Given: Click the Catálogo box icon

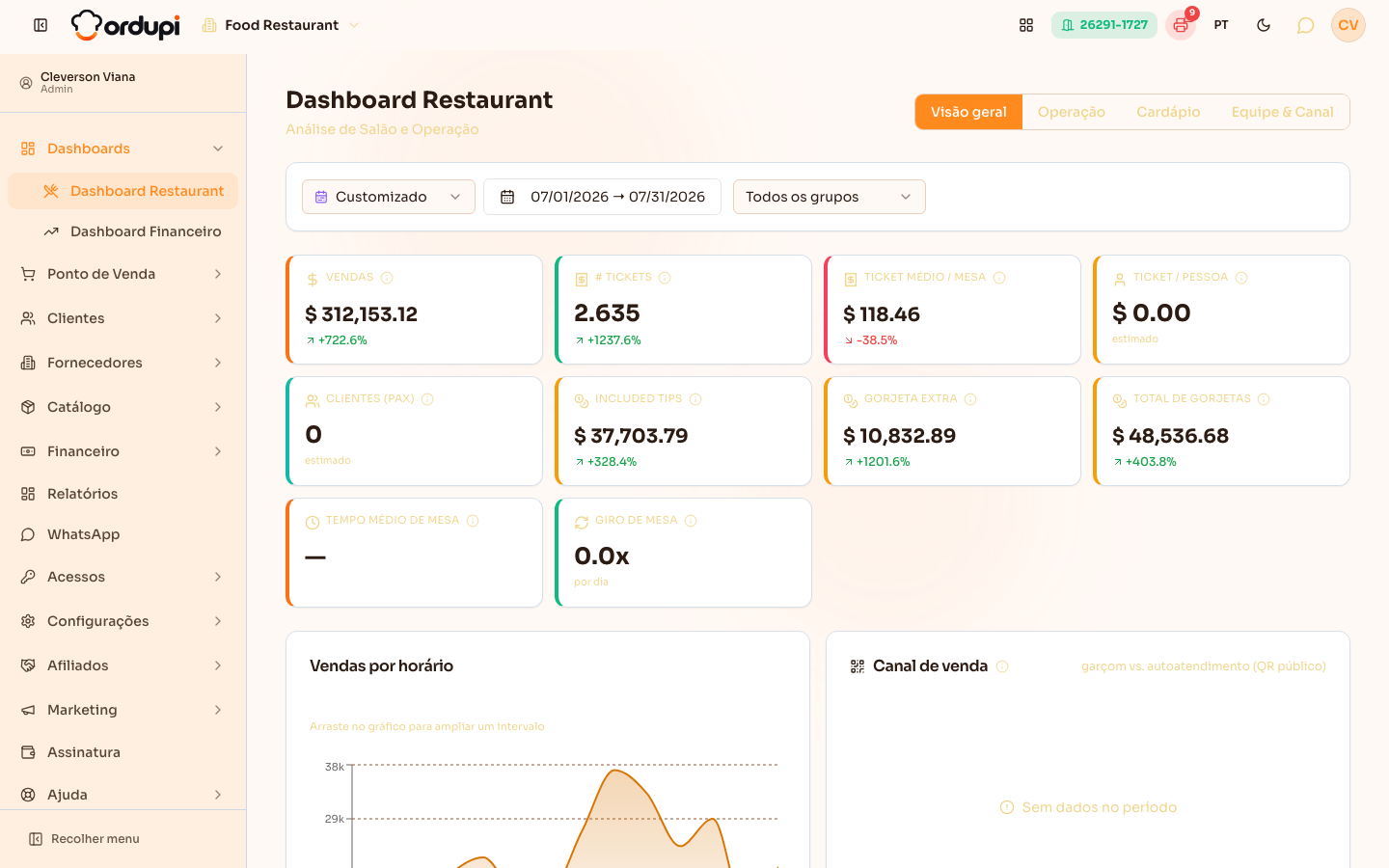Looking at the screenshot, I should (28, 407).
